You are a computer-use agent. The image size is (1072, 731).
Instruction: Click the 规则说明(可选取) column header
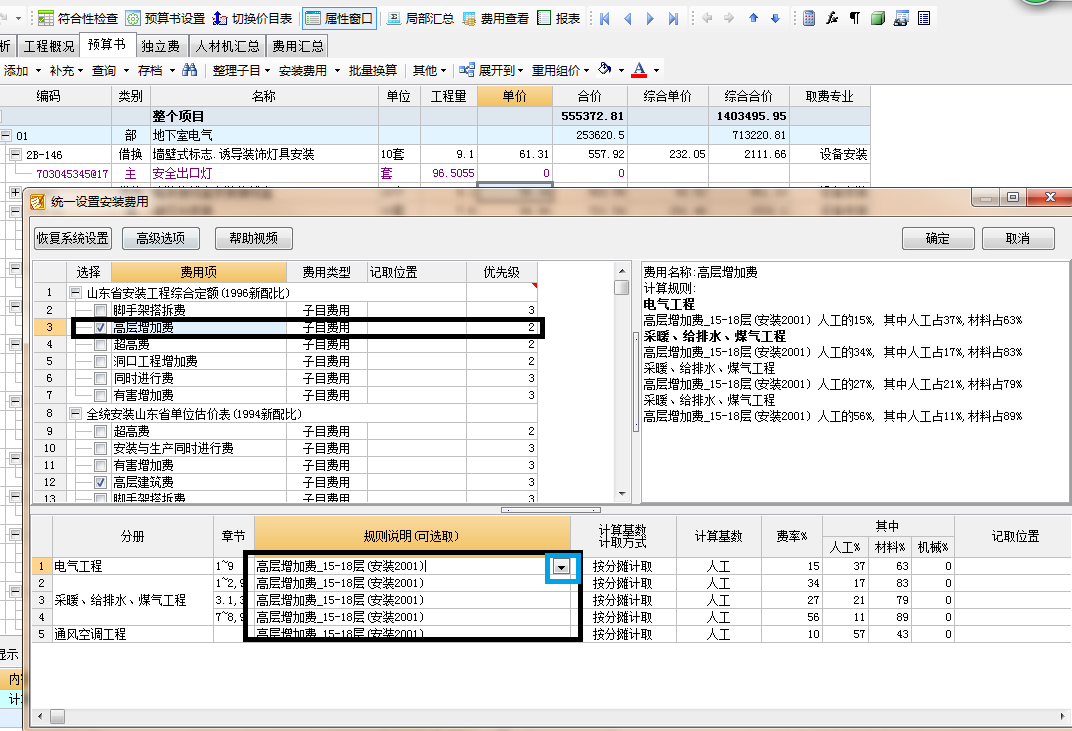point(412,536)
